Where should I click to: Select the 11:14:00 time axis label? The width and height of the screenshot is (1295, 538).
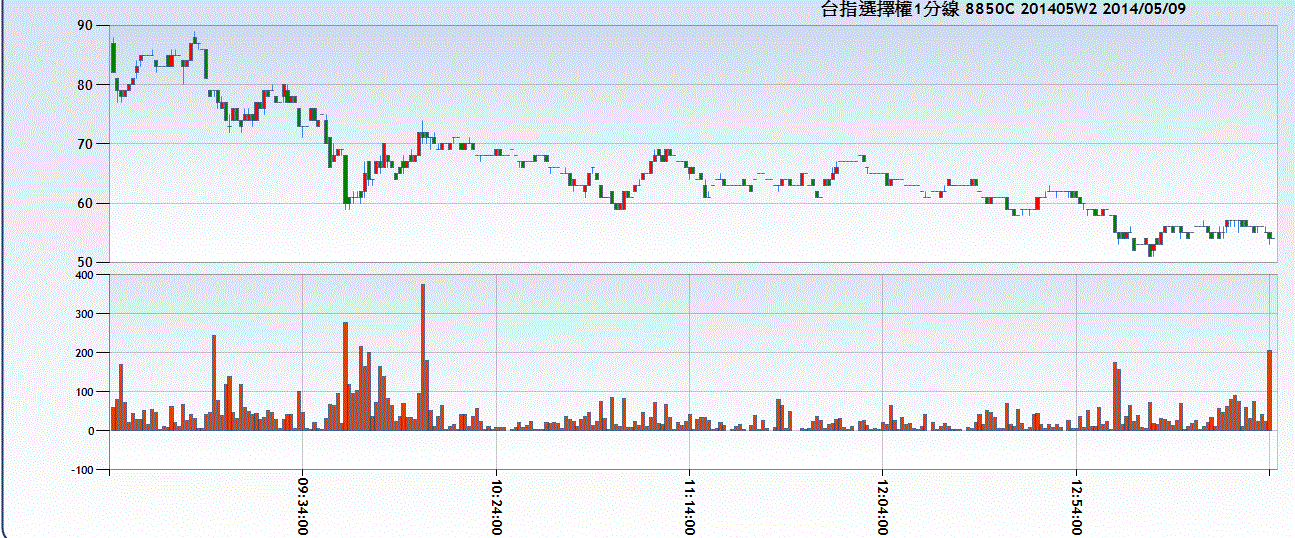[689, 506]
